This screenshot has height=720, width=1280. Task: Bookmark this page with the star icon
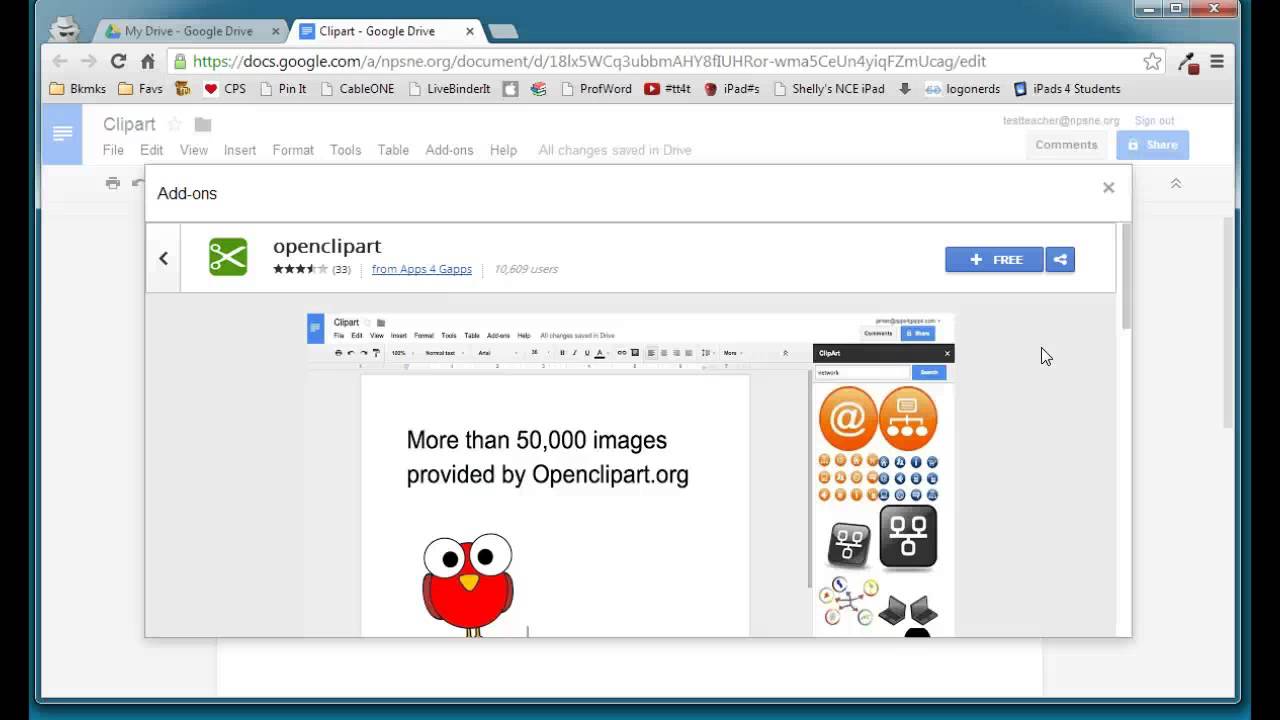pos(1152,61)
